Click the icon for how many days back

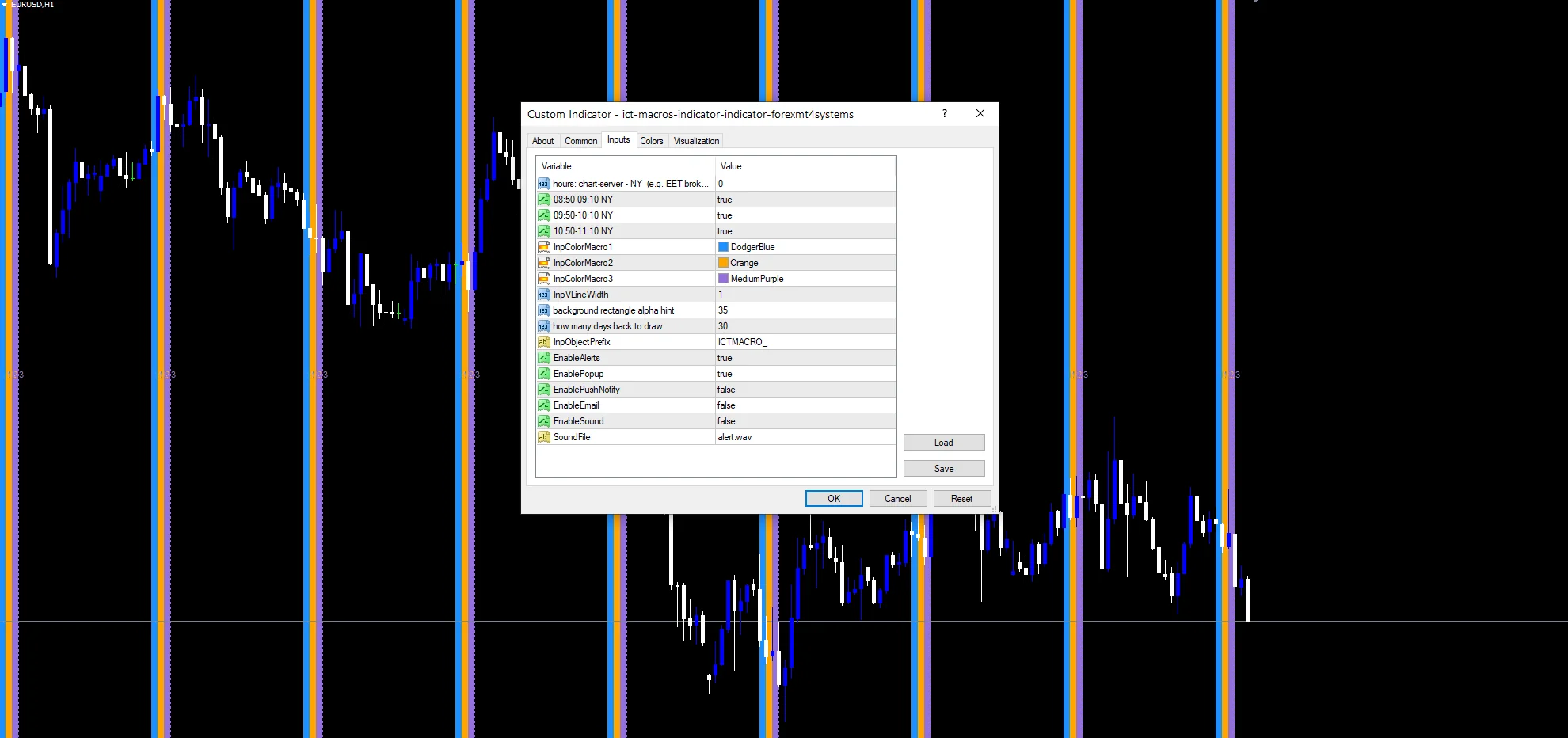pos(543,326)
